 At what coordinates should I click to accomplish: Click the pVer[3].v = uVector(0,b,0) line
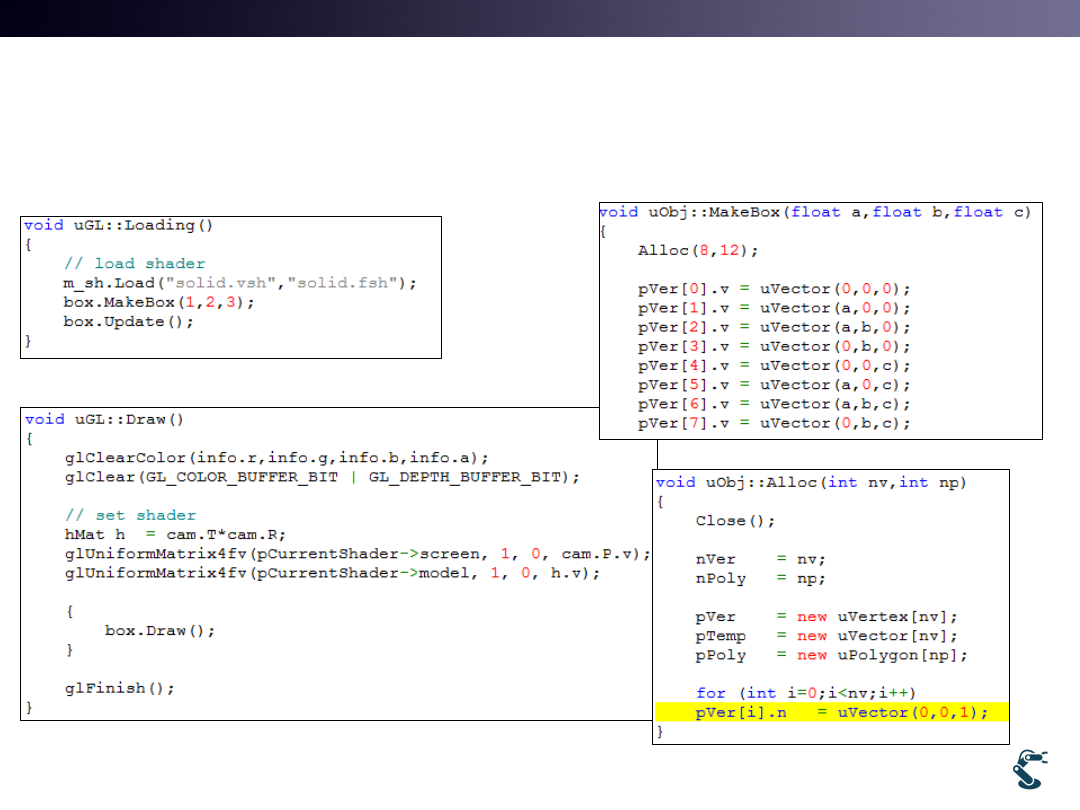(x=774, y=347)
